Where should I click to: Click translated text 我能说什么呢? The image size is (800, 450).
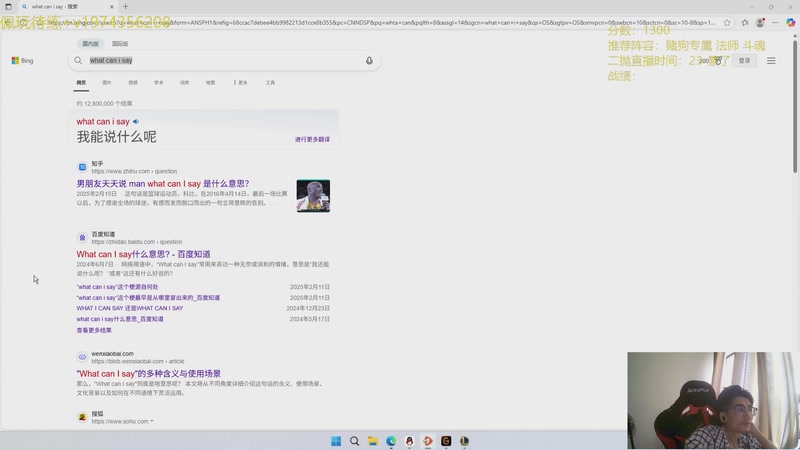pyautogui.click(x=116, y=137)
